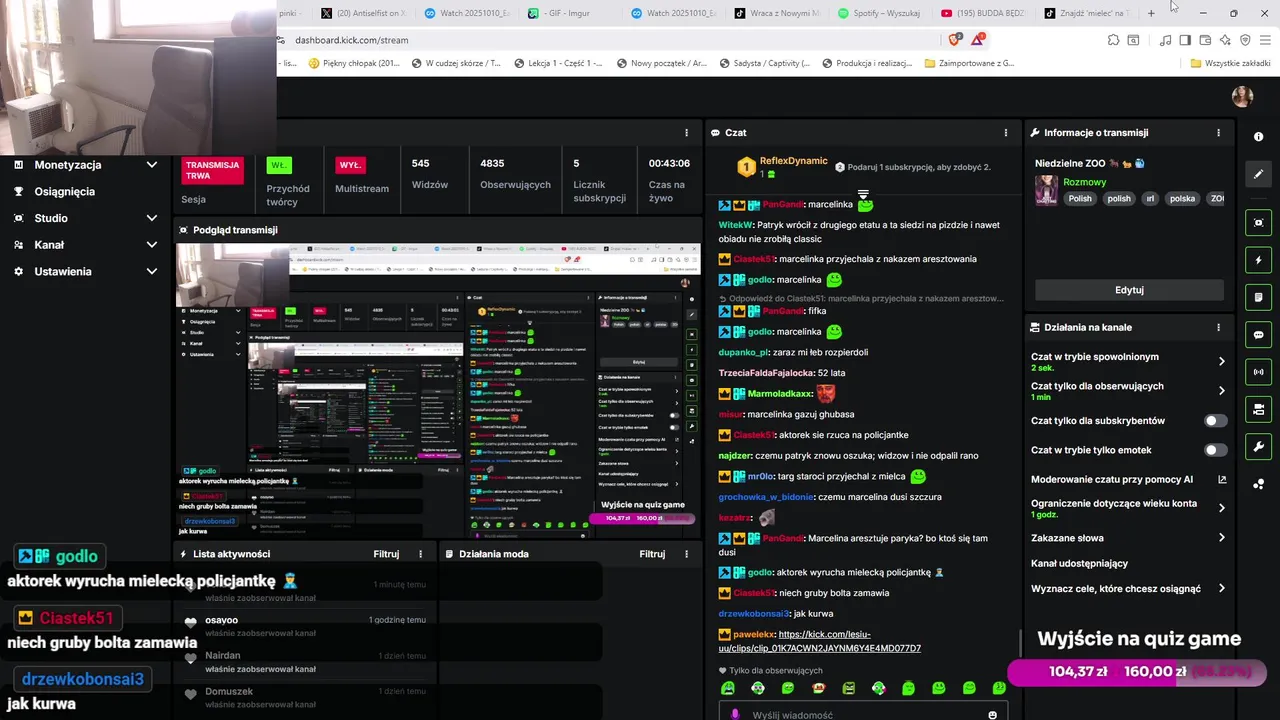1280x720 pixels.
Task: Click Kanał udostępniający option
Action: click(1079, 563)
